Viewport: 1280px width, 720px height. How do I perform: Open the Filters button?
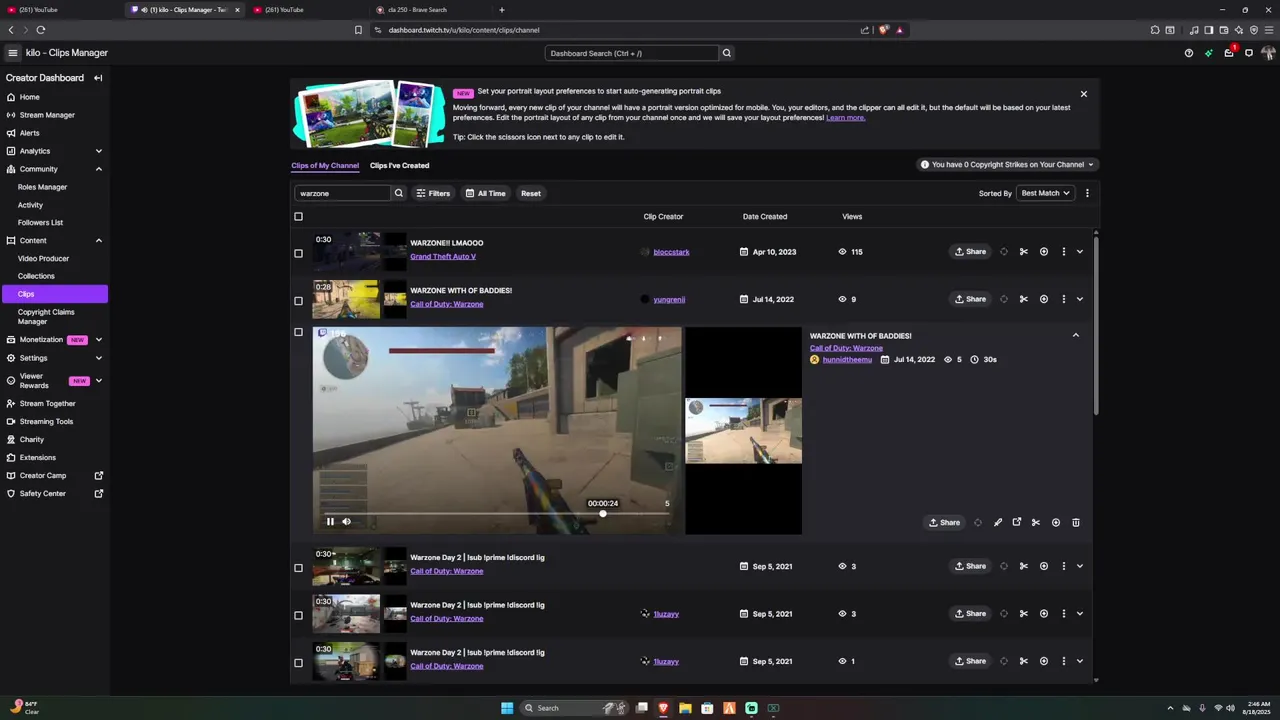click(x=433, y=193)
